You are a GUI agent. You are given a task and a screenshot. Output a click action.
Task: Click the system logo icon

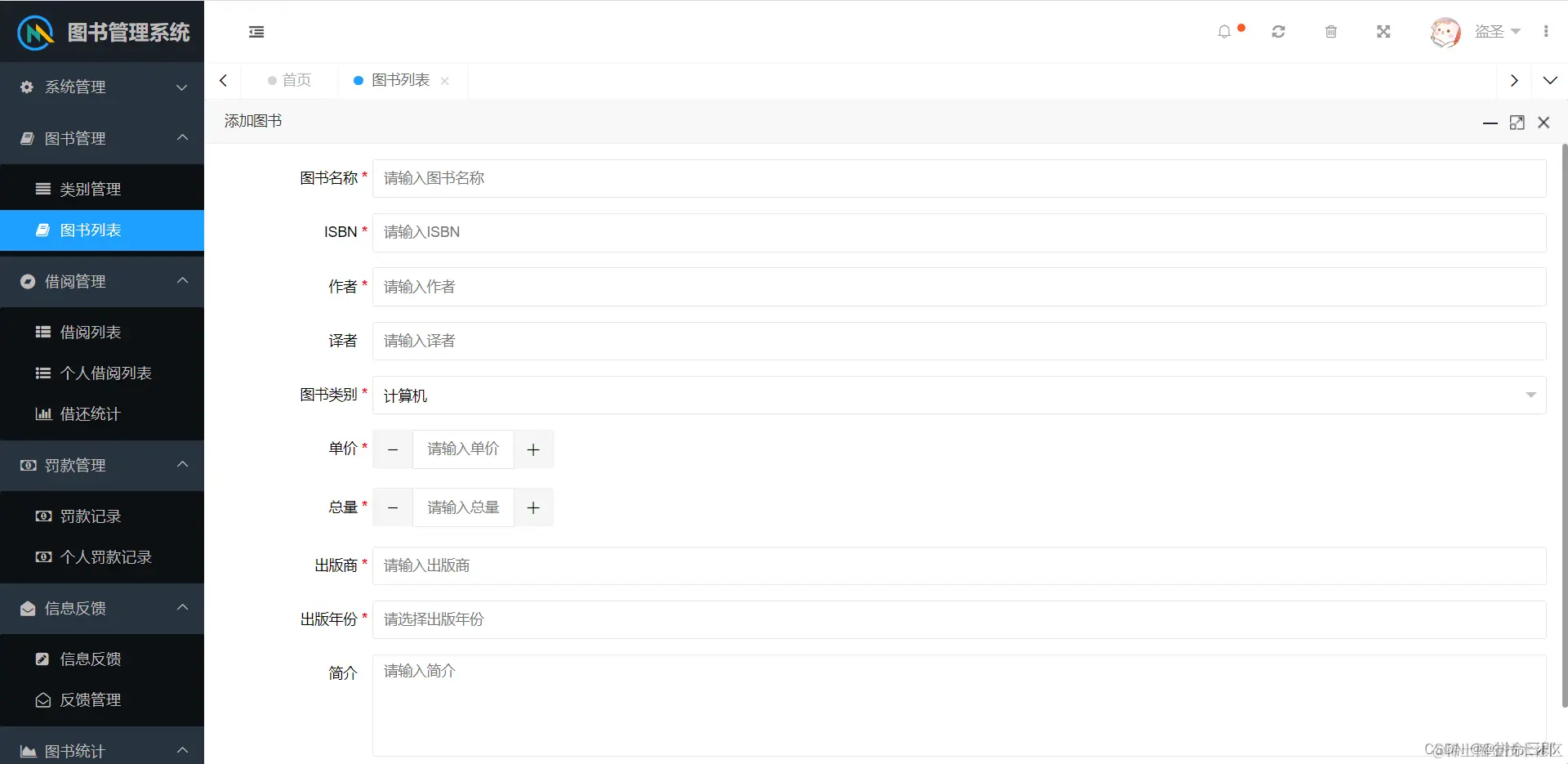(x=36, y=33)
